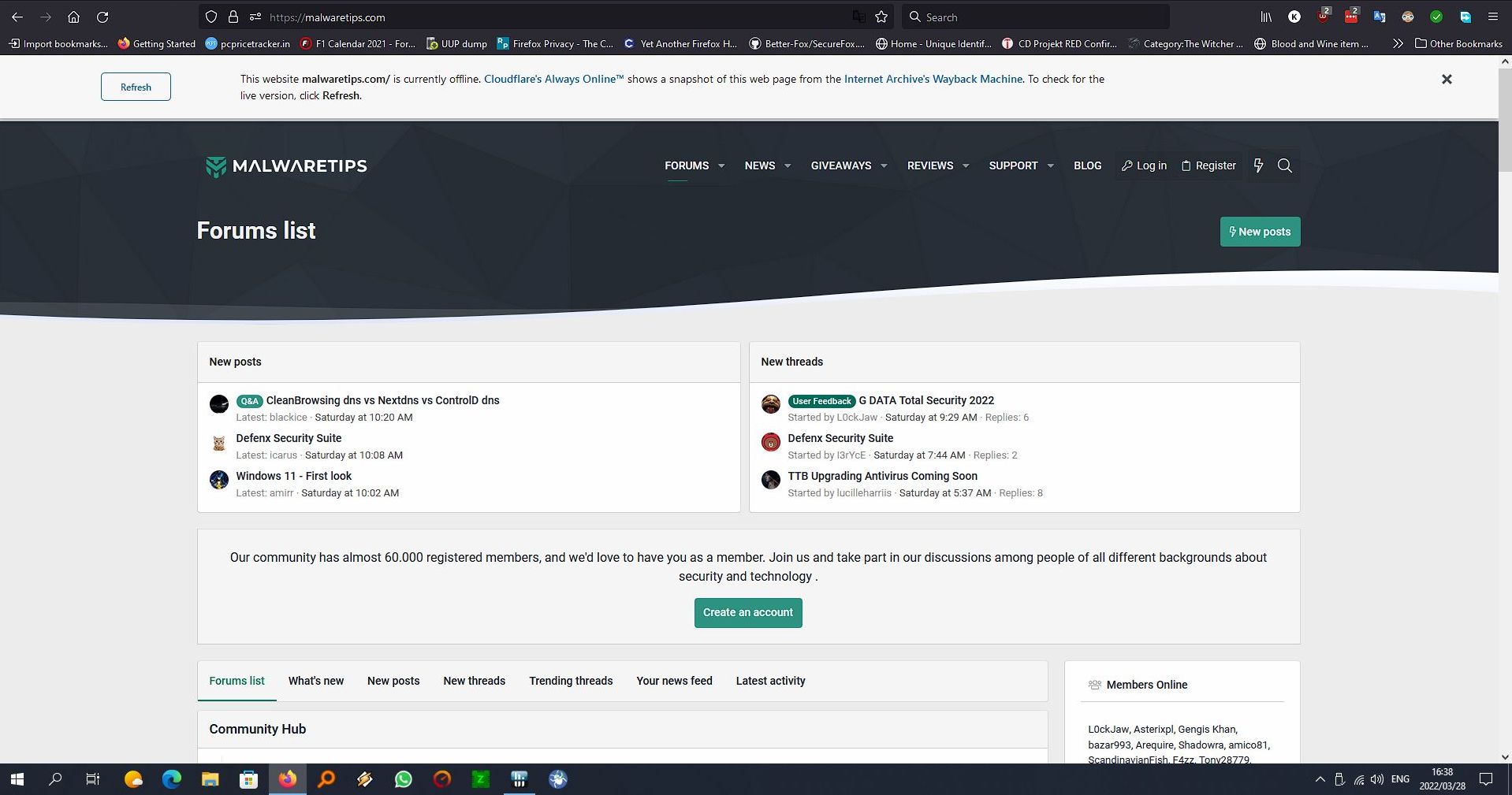Click the tracking protection shield icon
This screenshot has width=1512, height=795.
210,17
